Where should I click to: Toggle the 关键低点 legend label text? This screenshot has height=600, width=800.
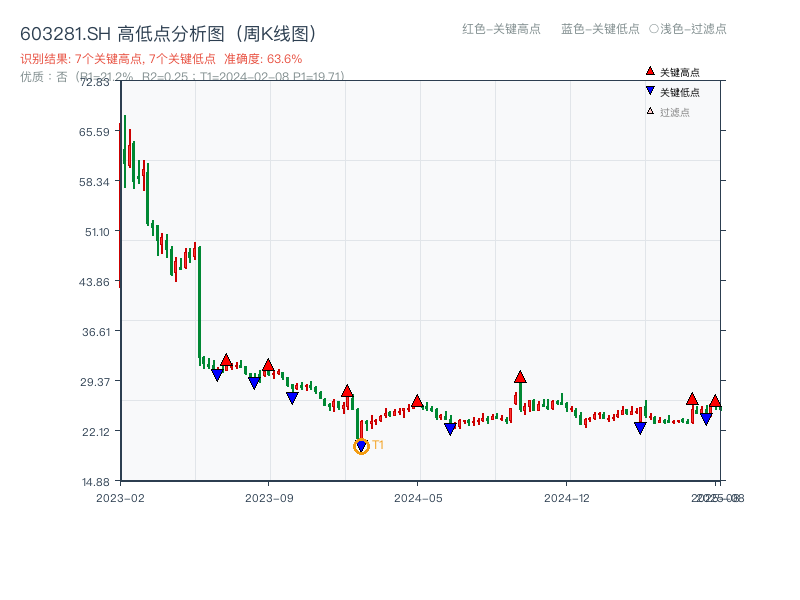click(679, 92)
